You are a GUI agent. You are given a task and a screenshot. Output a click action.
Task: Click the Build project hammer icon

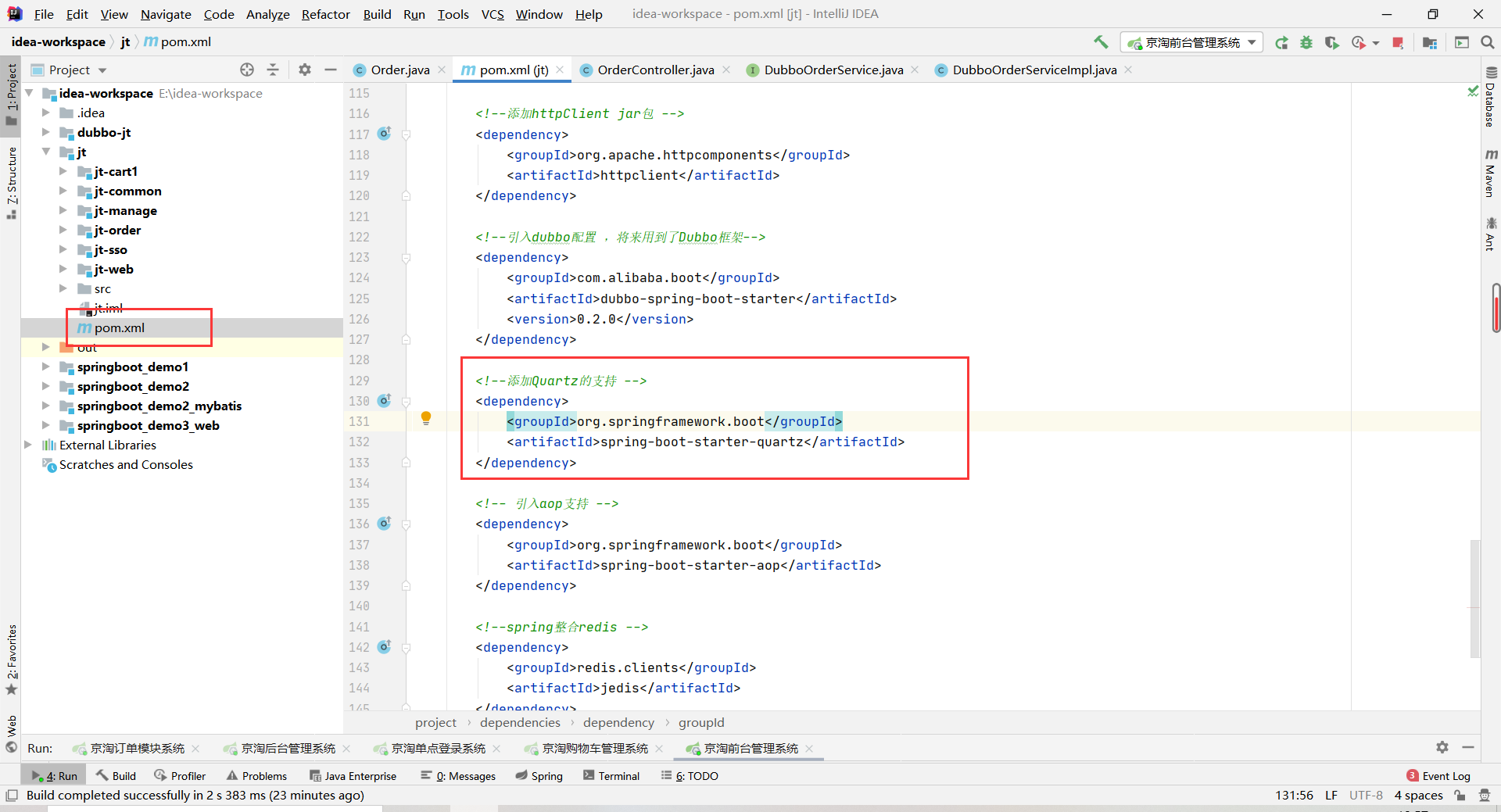[x=1101, y=42]
